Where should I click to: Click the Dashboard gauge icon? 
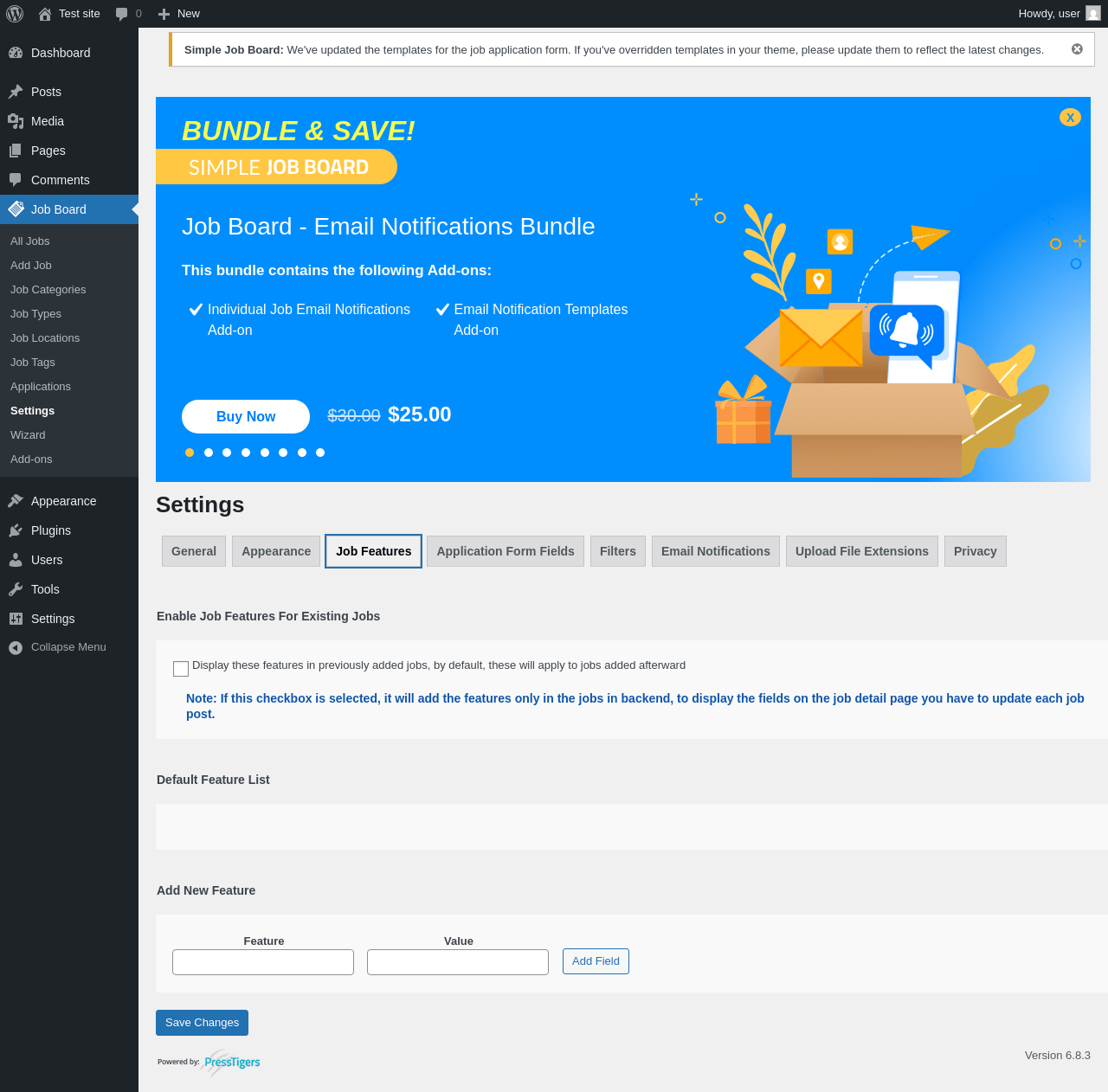tap(16, 53)
